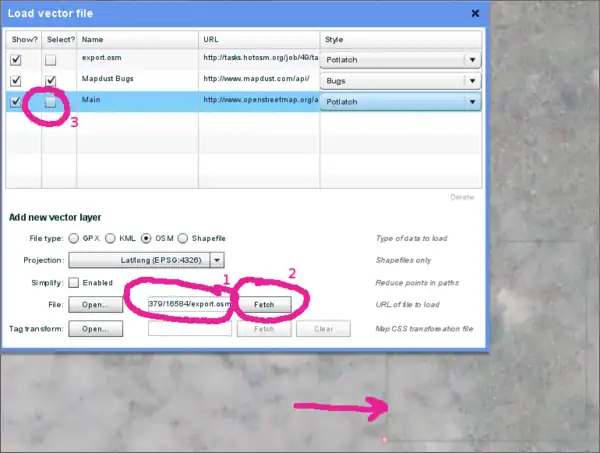The height and width of the screenshot is (453, 600).
Task: Toggle Show checkbox for Main layer
Action: tap(15, 101)
